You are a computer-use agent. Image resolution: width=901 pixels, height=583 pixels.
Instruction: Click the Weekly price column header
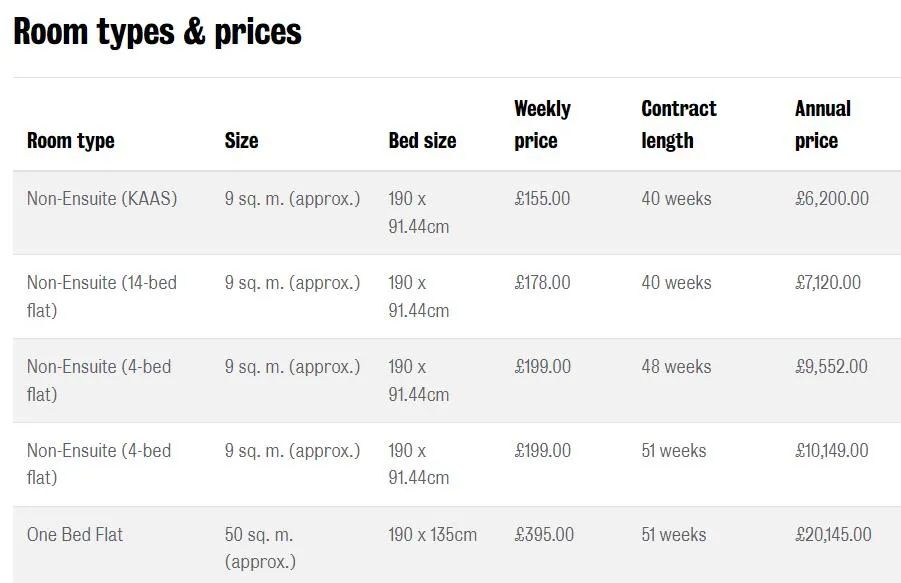(542, 125)
